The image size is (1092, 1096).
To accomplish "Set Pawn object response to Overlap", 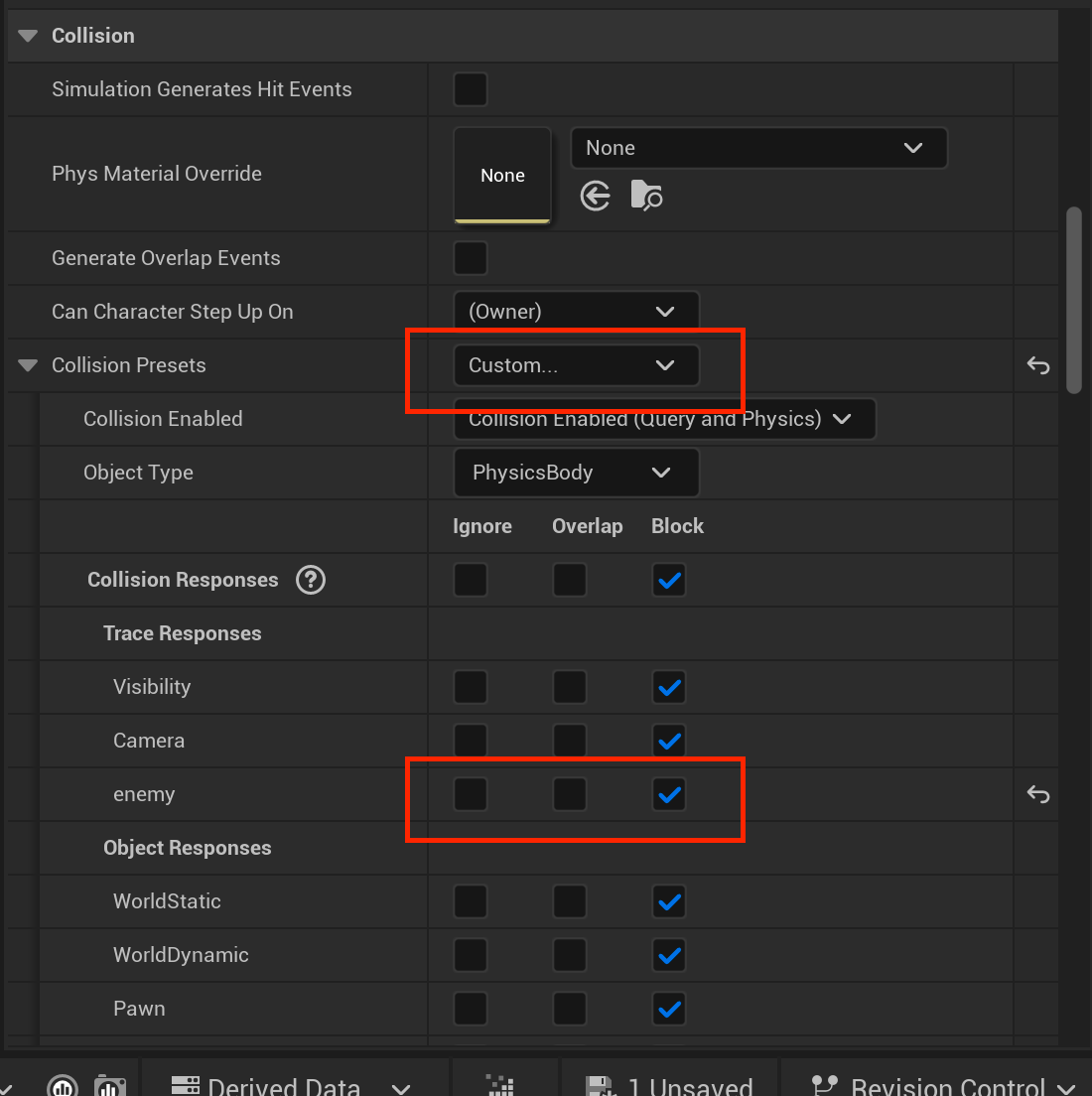I will click(570, 1010).
